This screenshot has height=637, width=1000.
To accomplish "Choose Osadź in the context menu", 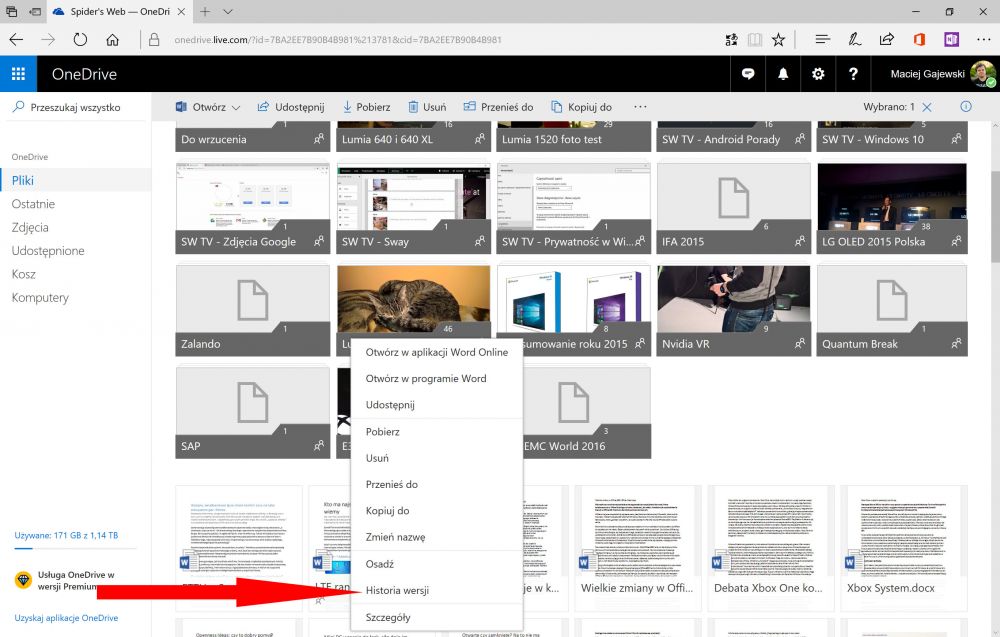I will point(437,564).
